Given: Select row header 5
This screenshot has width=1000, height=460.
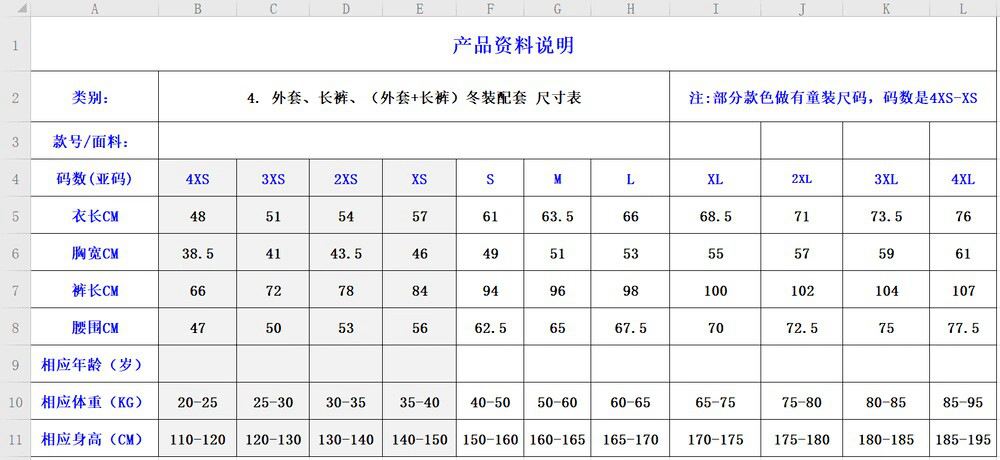Looking at the screenshot, I should pos(15,216).
